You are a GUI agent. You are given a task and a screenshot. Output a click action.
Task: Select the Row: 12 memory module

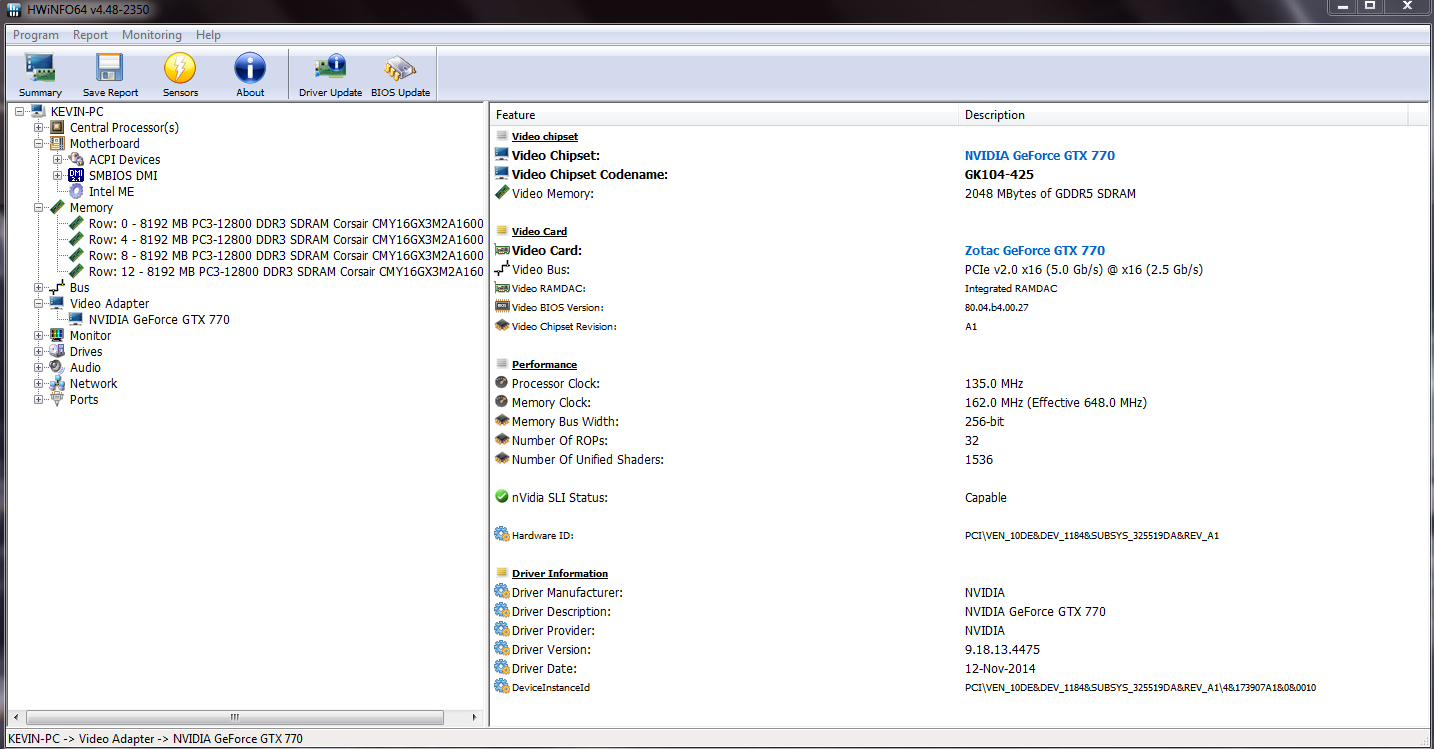pyautogui.click(x=286, y=271)
